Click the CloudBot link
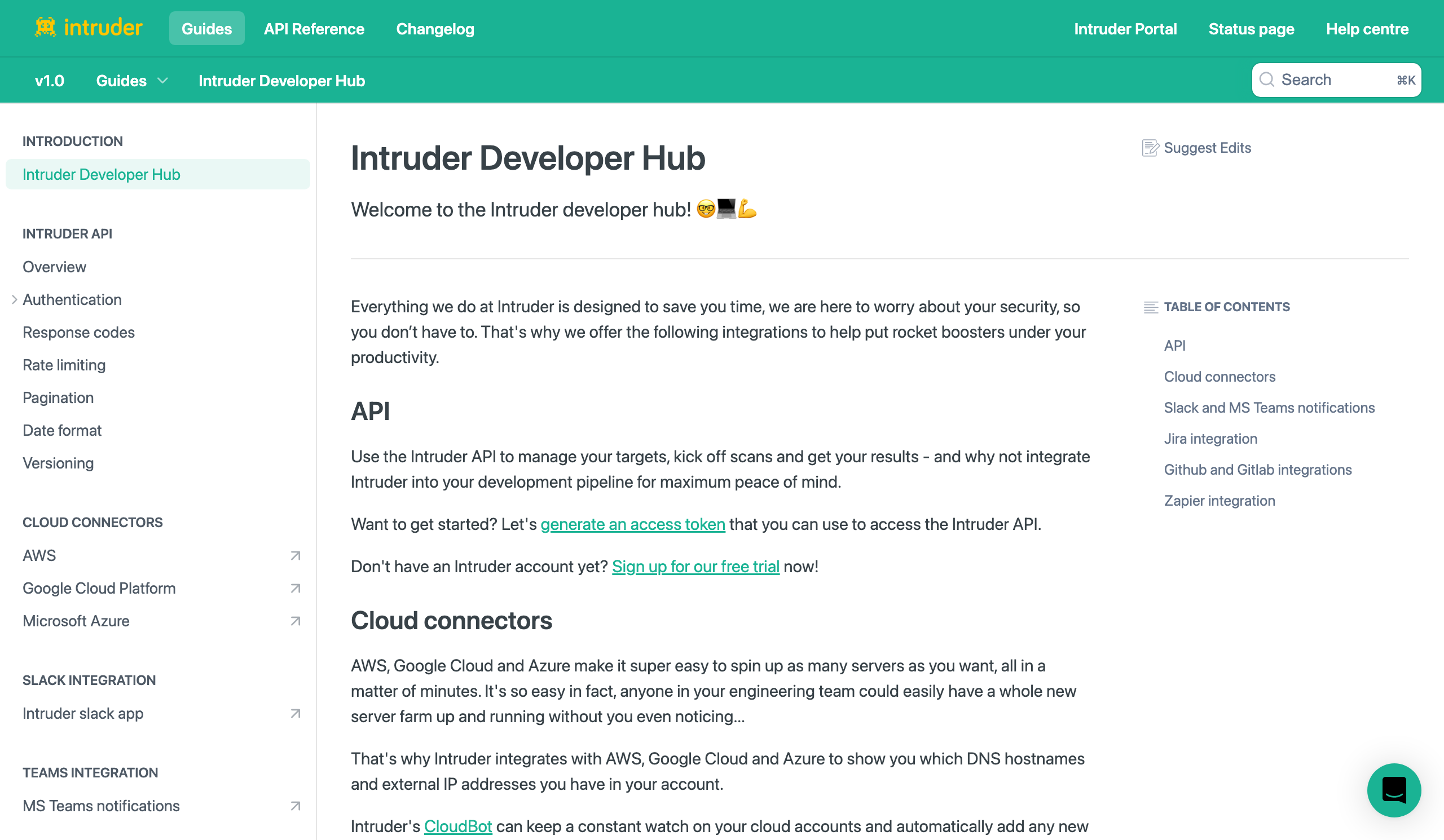The image size is (1444, 840). tap(458, 826)
